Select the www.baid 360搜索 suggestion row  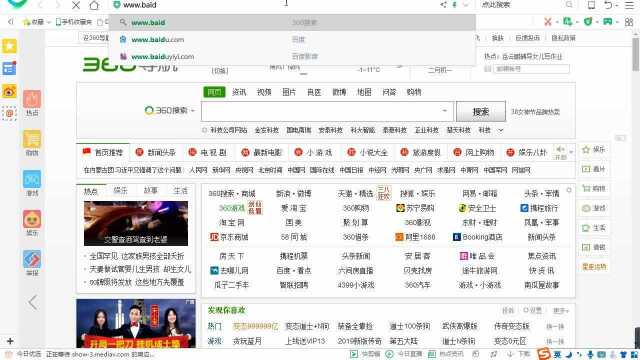pyautogui.click(x=292, y=22)
